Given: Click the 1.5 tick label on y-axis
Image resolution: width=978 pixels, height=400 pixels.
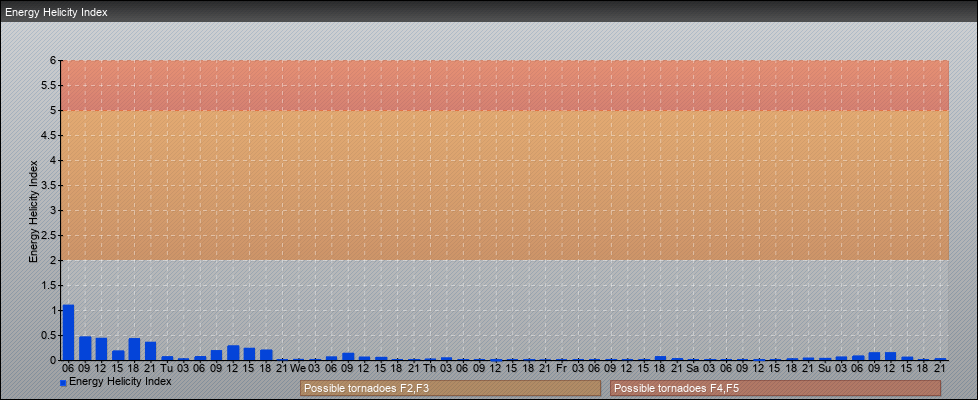Looking at the screenshot, I should pyautogui.click(x=49, y=285).
